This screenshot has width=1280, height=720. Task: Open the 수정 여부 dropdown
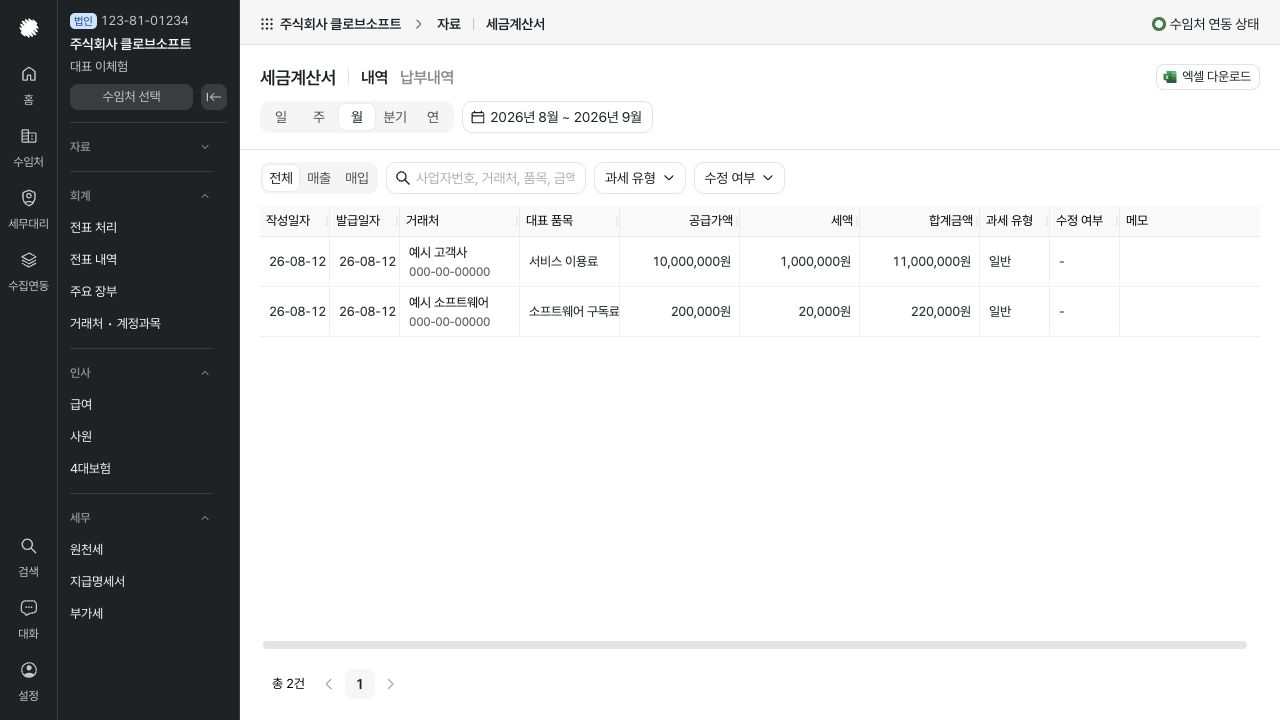click(739, 178)
